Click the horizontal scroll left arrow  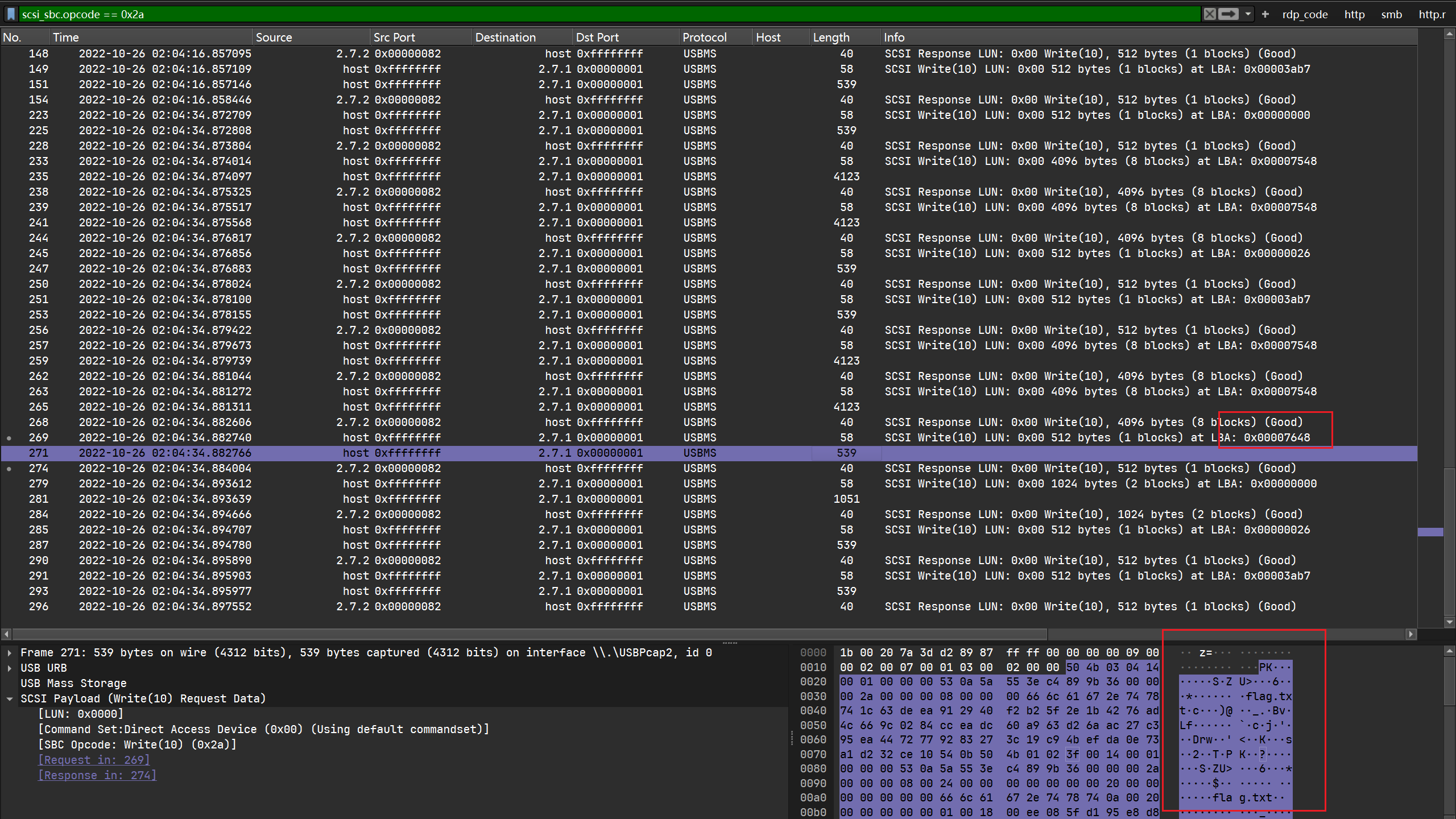coord(6,634)
